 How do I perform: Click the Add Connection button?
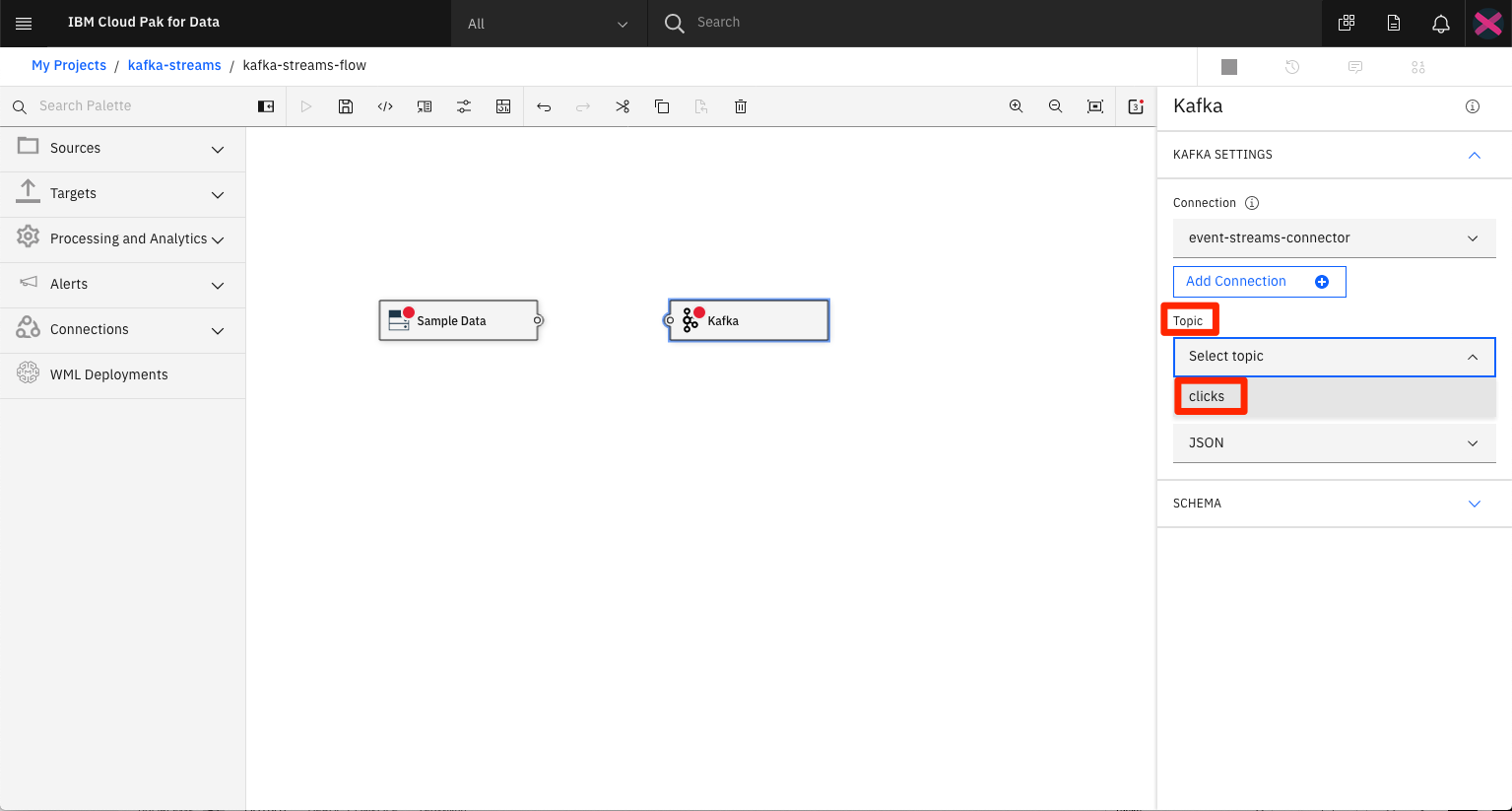(x=1259, y=282)
